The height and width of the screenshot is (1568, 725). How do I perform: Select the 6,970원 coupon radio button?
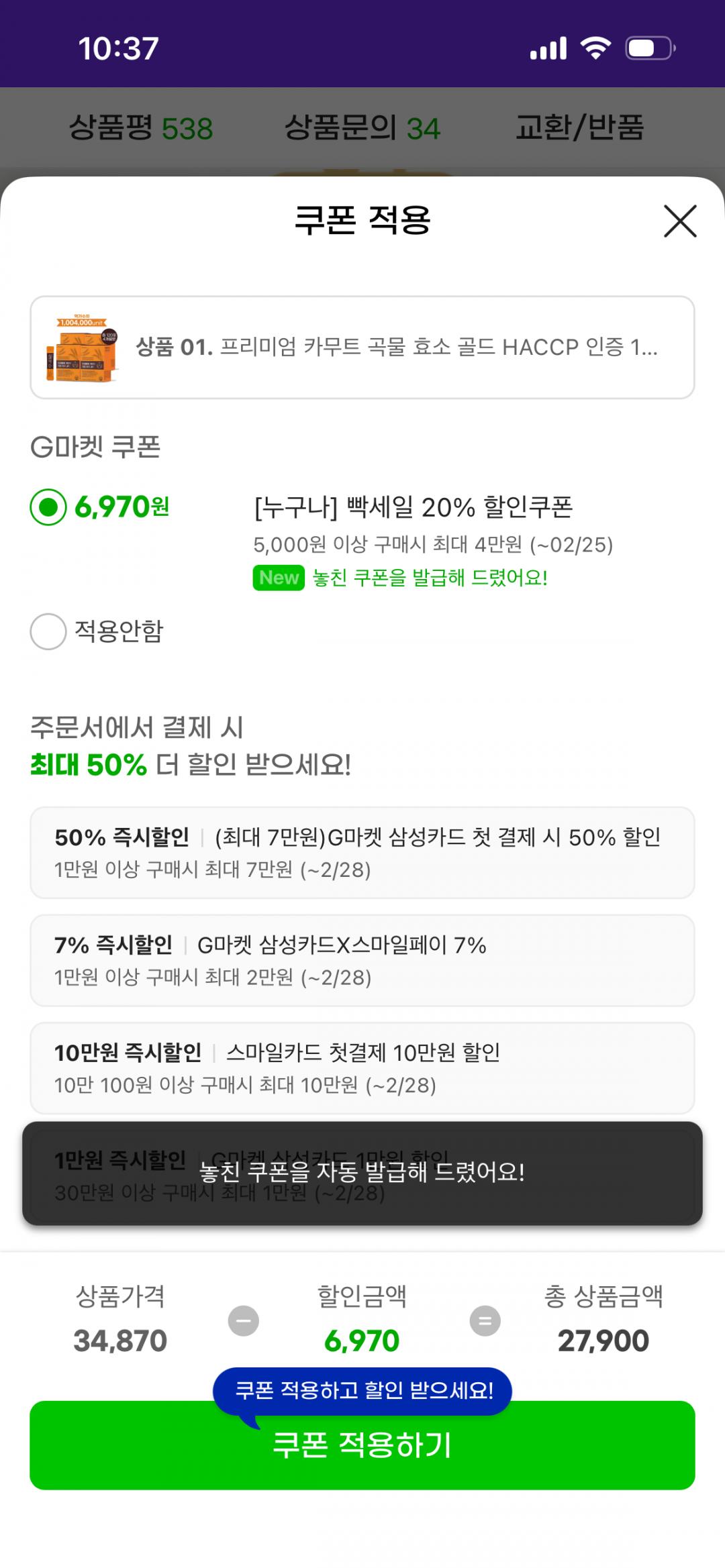click(x=48, y=507)
